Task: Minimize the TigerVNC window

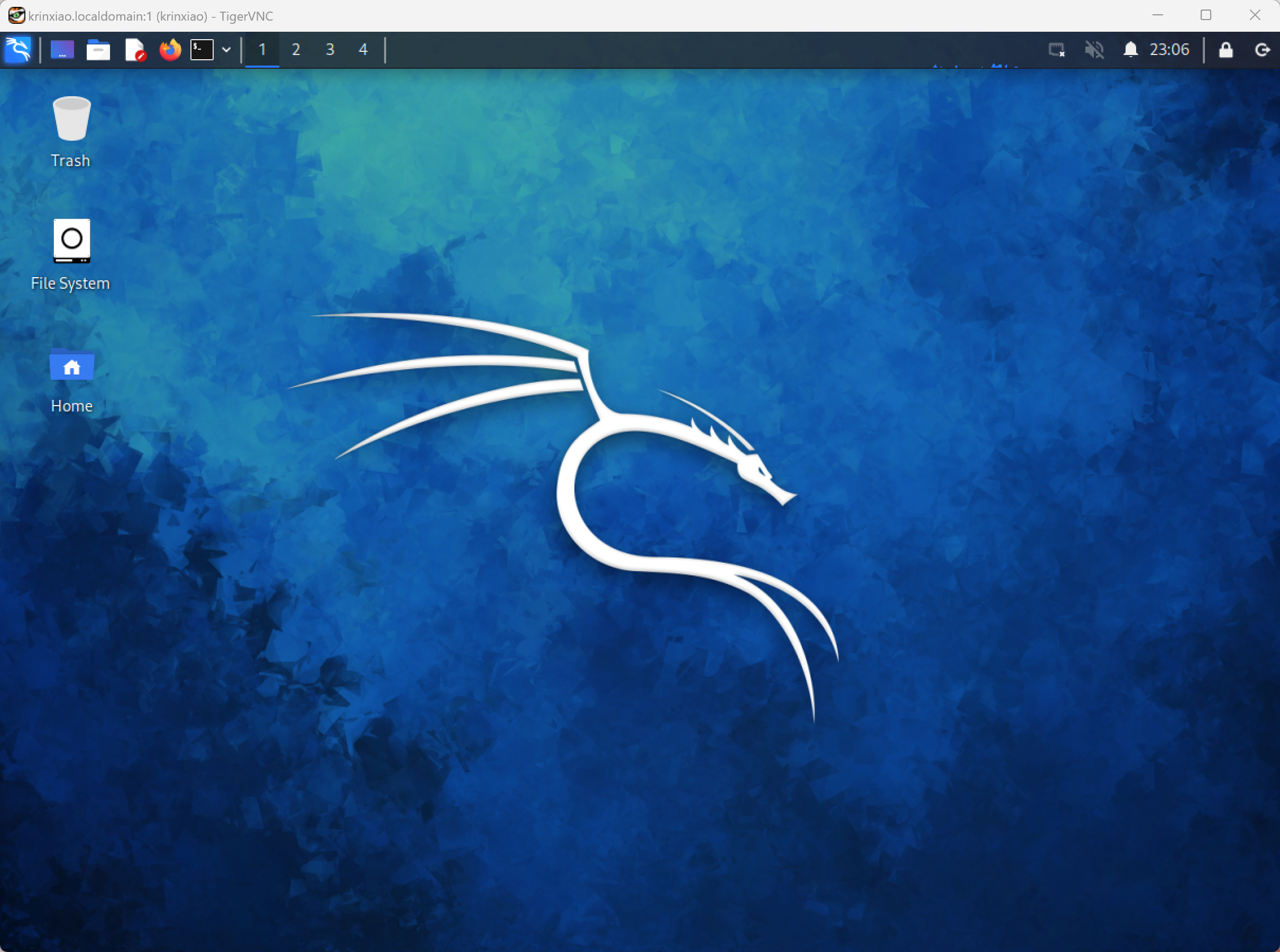Action: click(x=1157, y=15)
